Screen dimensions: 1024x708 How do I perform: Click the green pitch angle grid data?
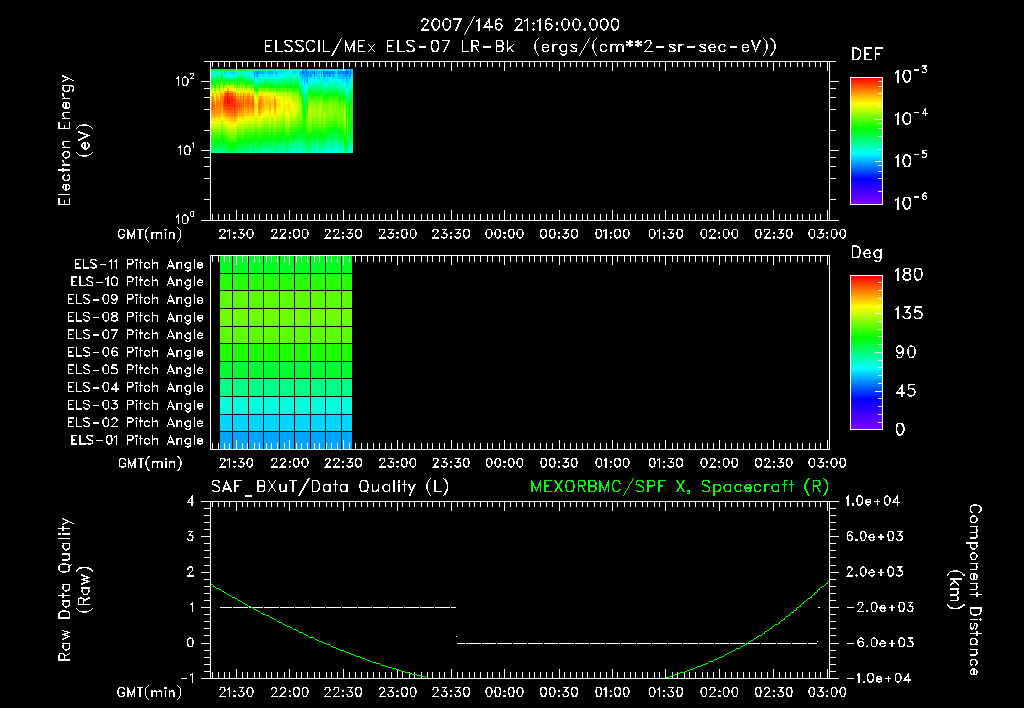coord(285,352)
